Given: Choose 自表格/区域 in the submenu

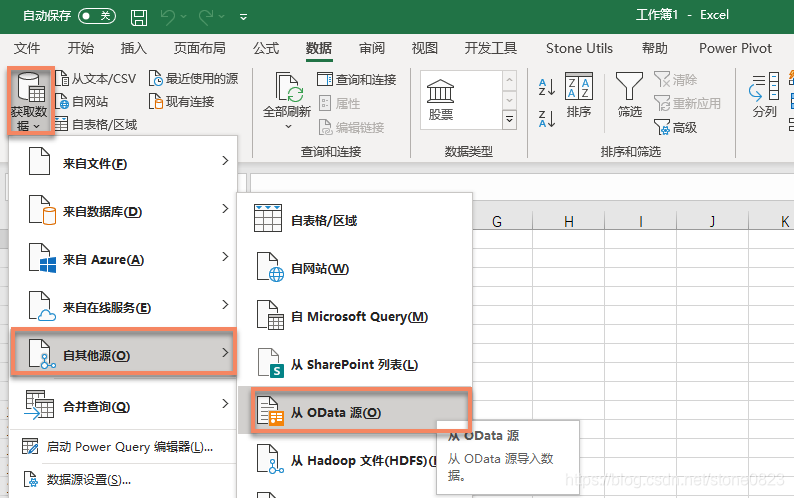Looking at the screenshot, I should (355, 220).
